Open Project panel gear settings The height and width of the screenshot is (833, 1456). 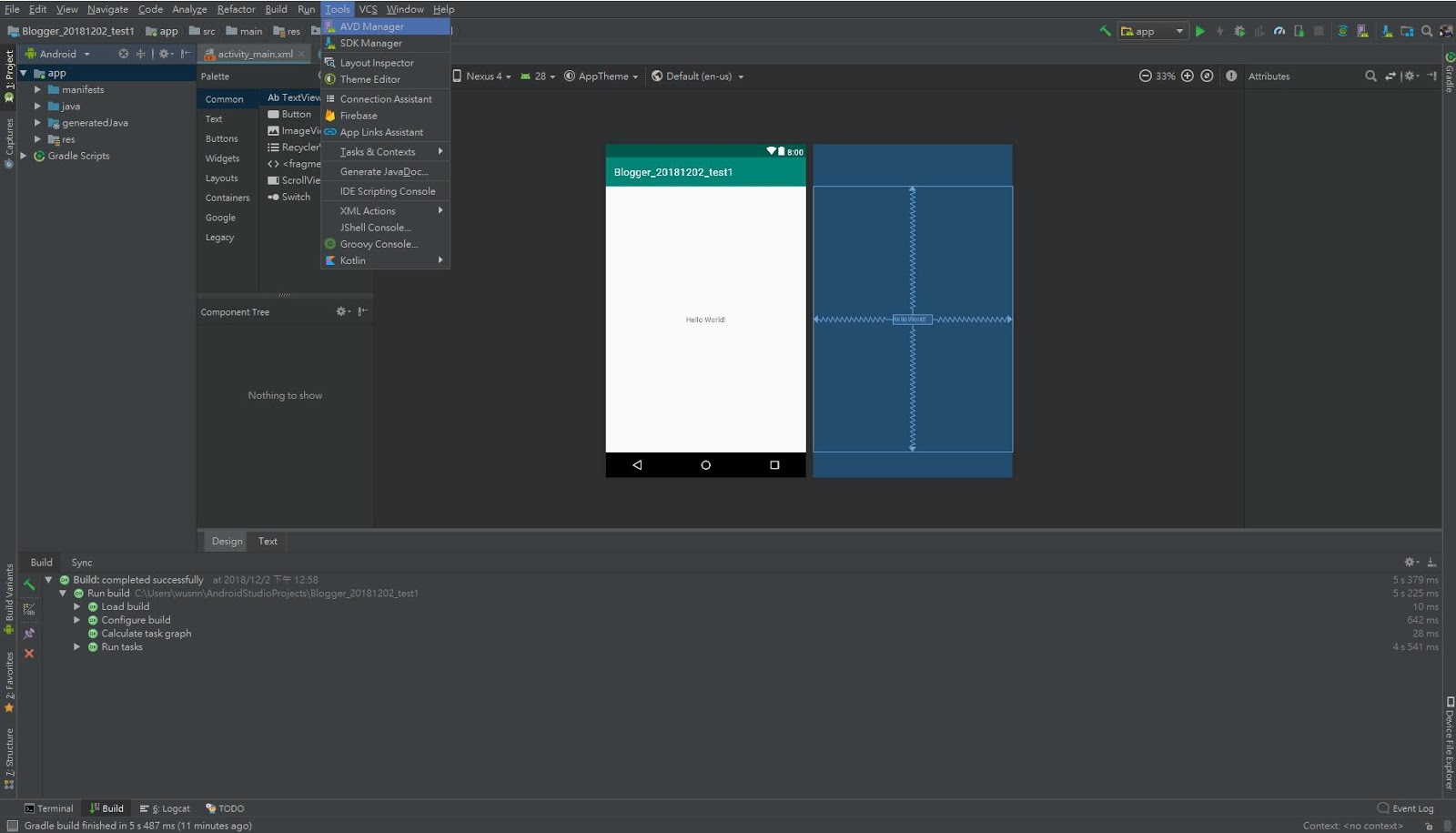[165, 54]
